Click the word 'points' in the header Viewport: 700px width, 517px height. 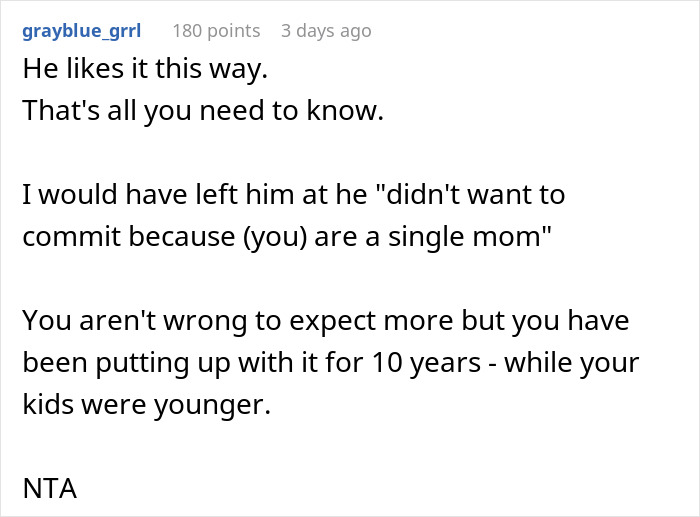[x=232, y=31]
